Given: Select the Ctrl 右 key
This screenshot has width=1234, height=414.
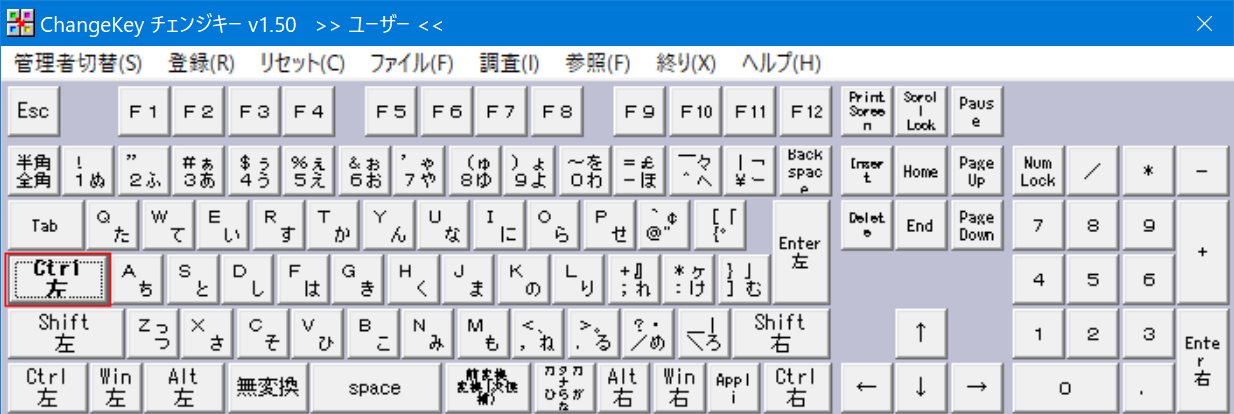Looking at the screenshot, I should 796,387.
